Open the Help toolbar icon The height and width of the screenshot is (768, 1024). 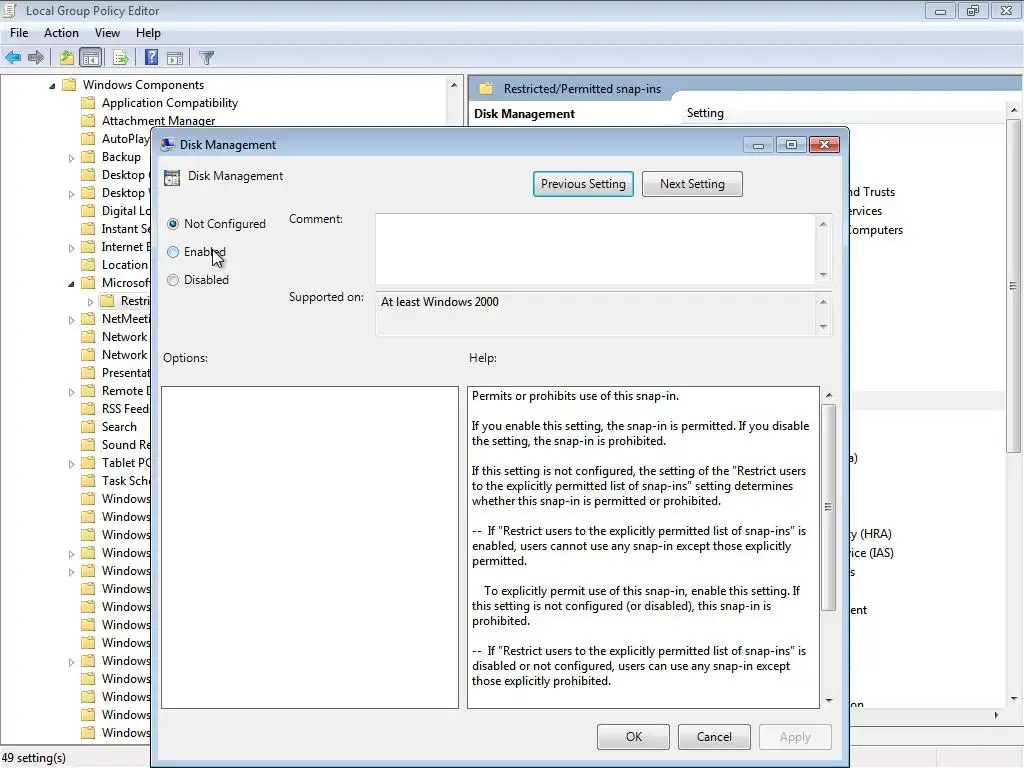pyautogui.click(x=152, y=57)
